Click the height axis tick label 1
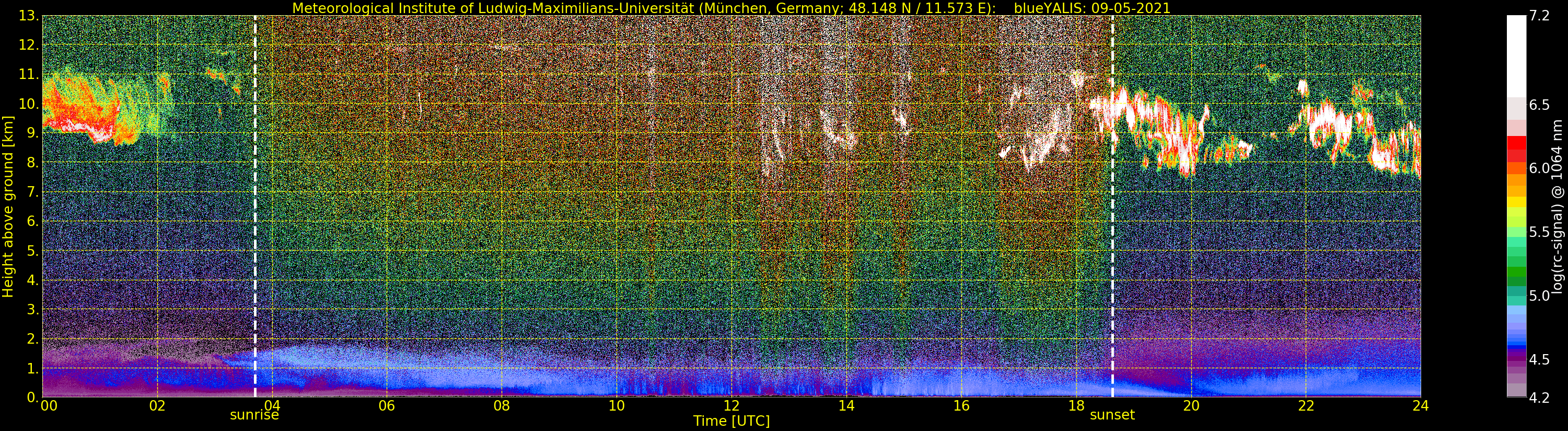Image resolution: width=1568 pixels, height=431 pixels. 33,368
